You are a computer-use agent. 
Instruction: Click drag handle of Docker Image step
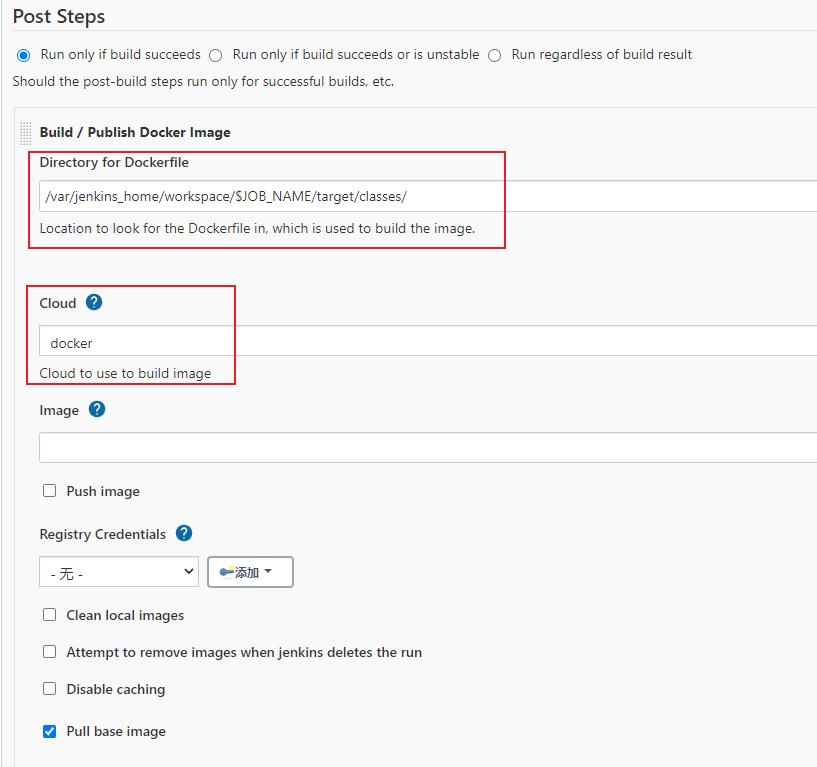click(25, 133)
